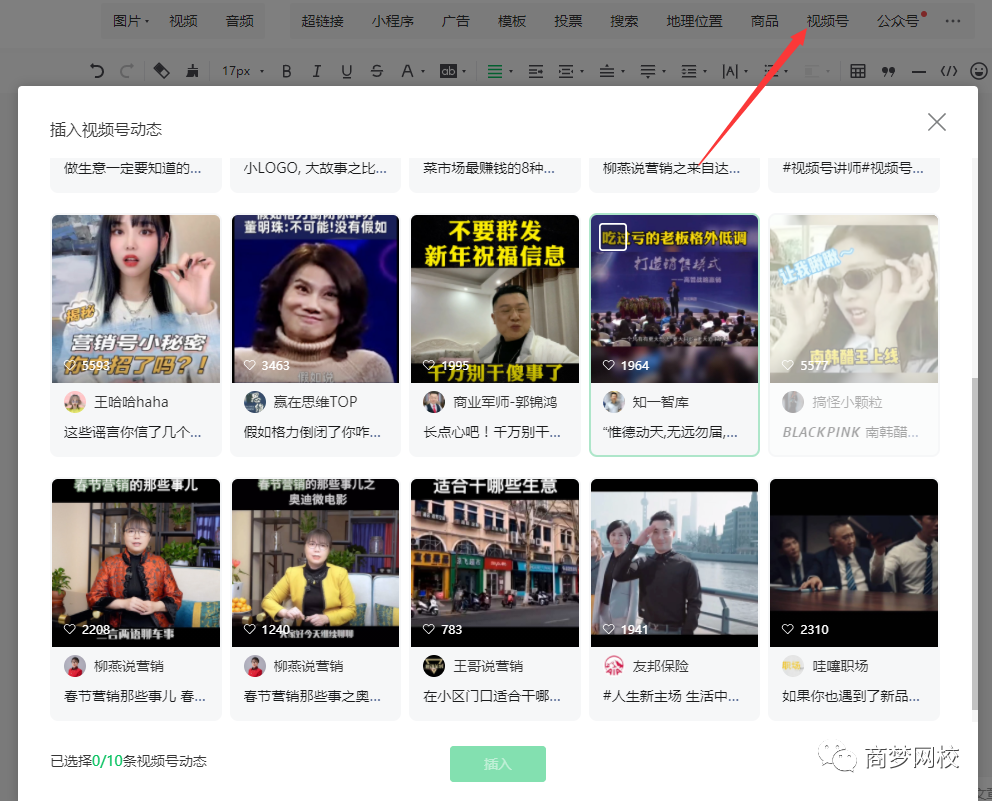Click the 王哥说营销 account avatar
The width and height of the screenshot is (992, 801).
coord(434,666)
